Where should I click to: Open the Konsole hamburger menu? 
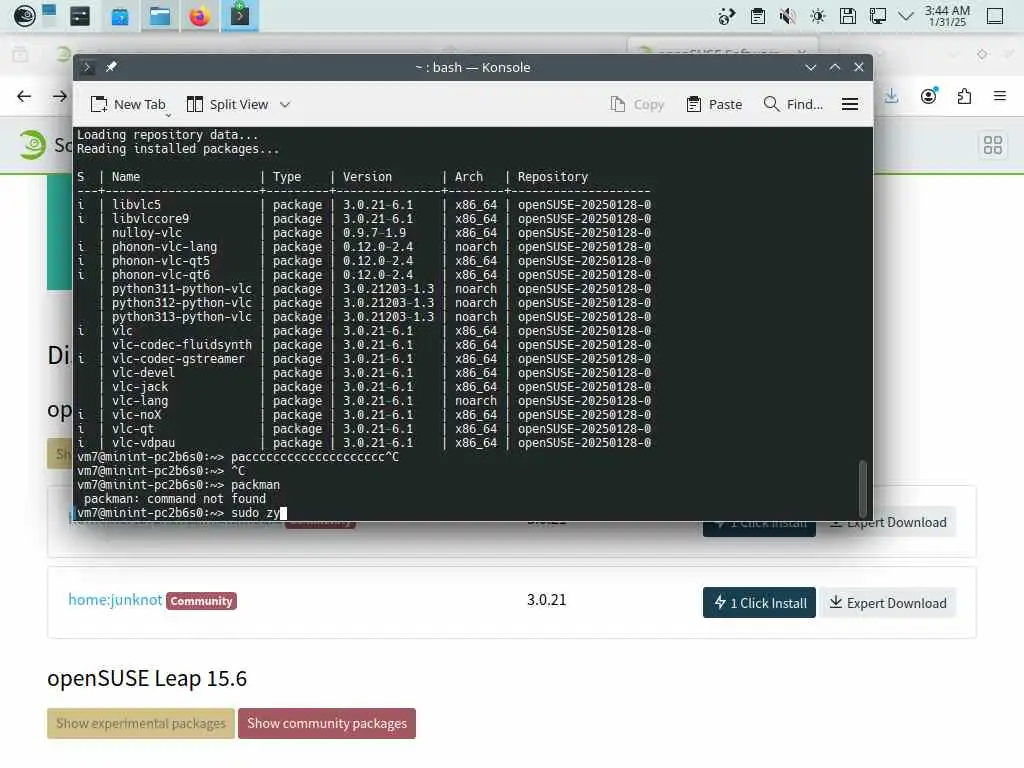coord(850,104)
